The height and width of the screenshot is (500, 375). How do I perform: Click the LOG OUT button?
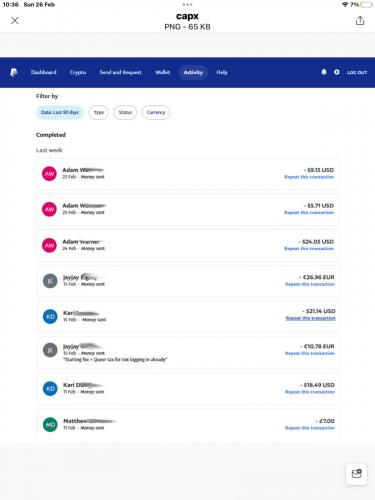pyautogui.click(x=357, y=72)
